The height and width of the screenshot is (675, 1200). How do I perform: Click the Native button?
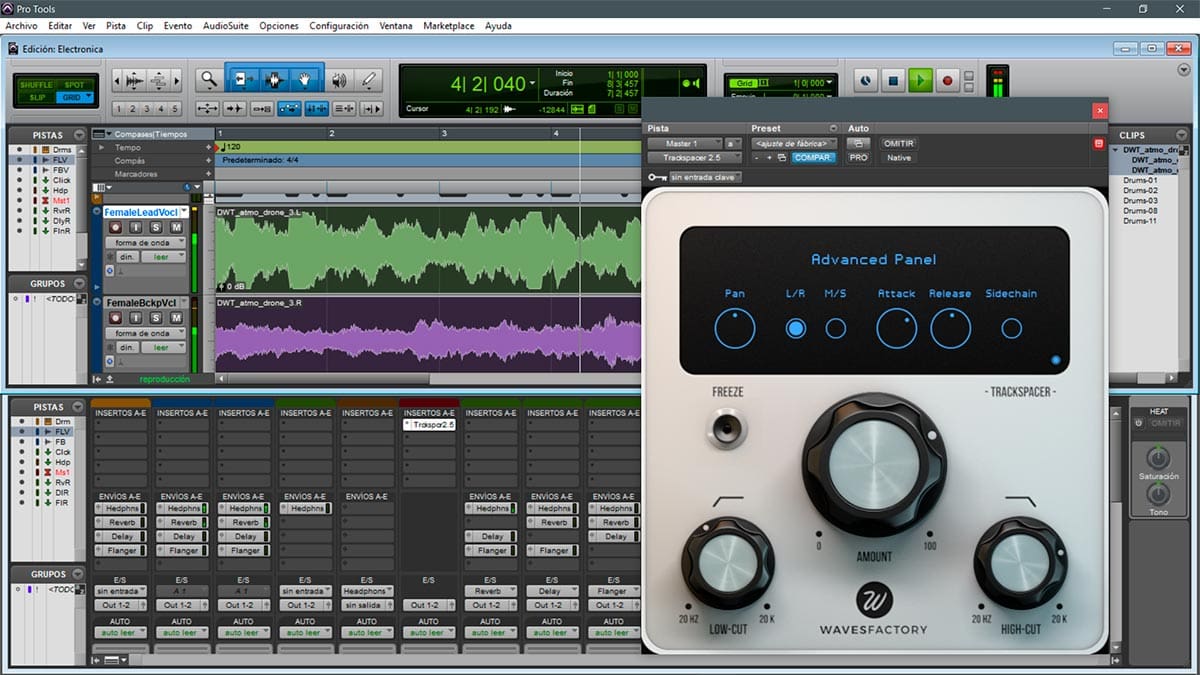point(899,158)
